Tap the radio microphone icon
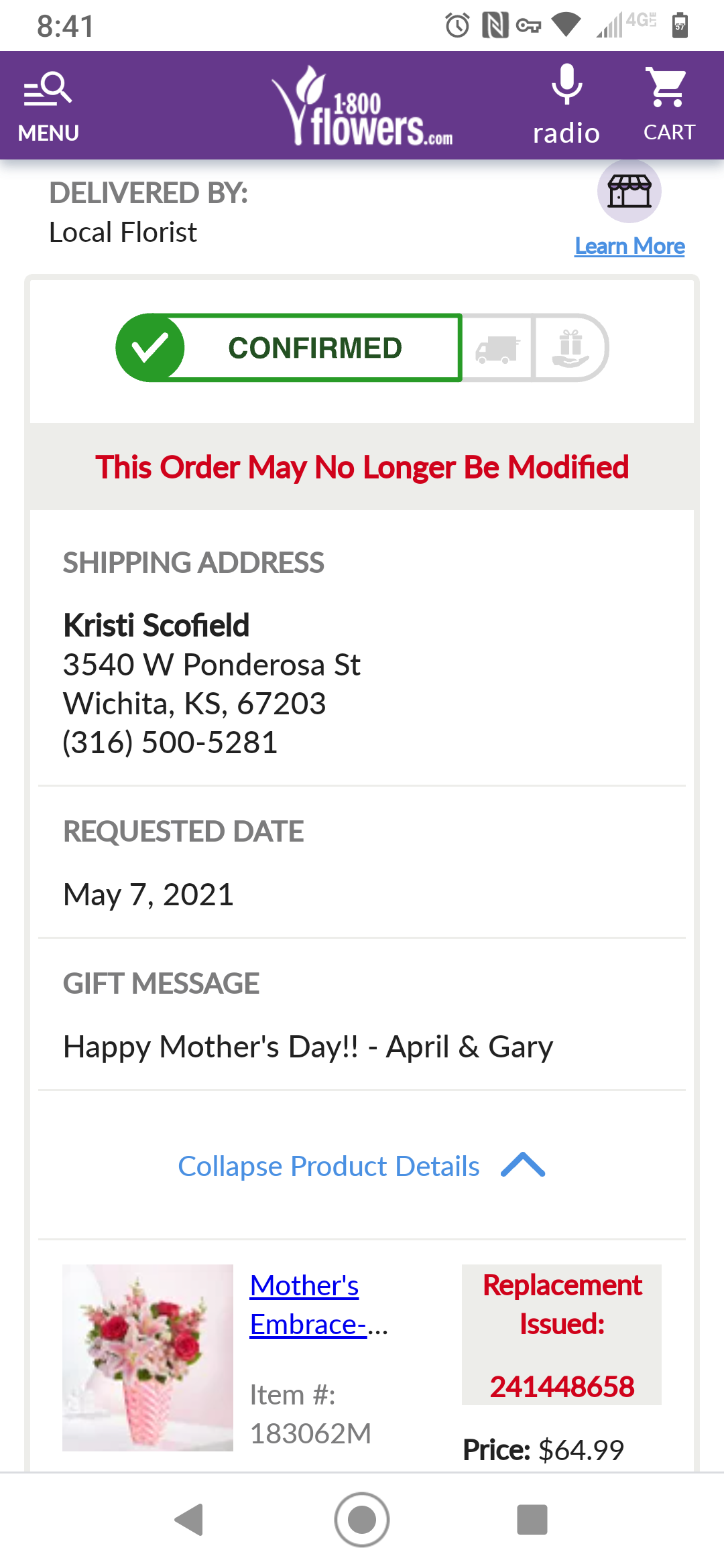 (x=566, y=86)
